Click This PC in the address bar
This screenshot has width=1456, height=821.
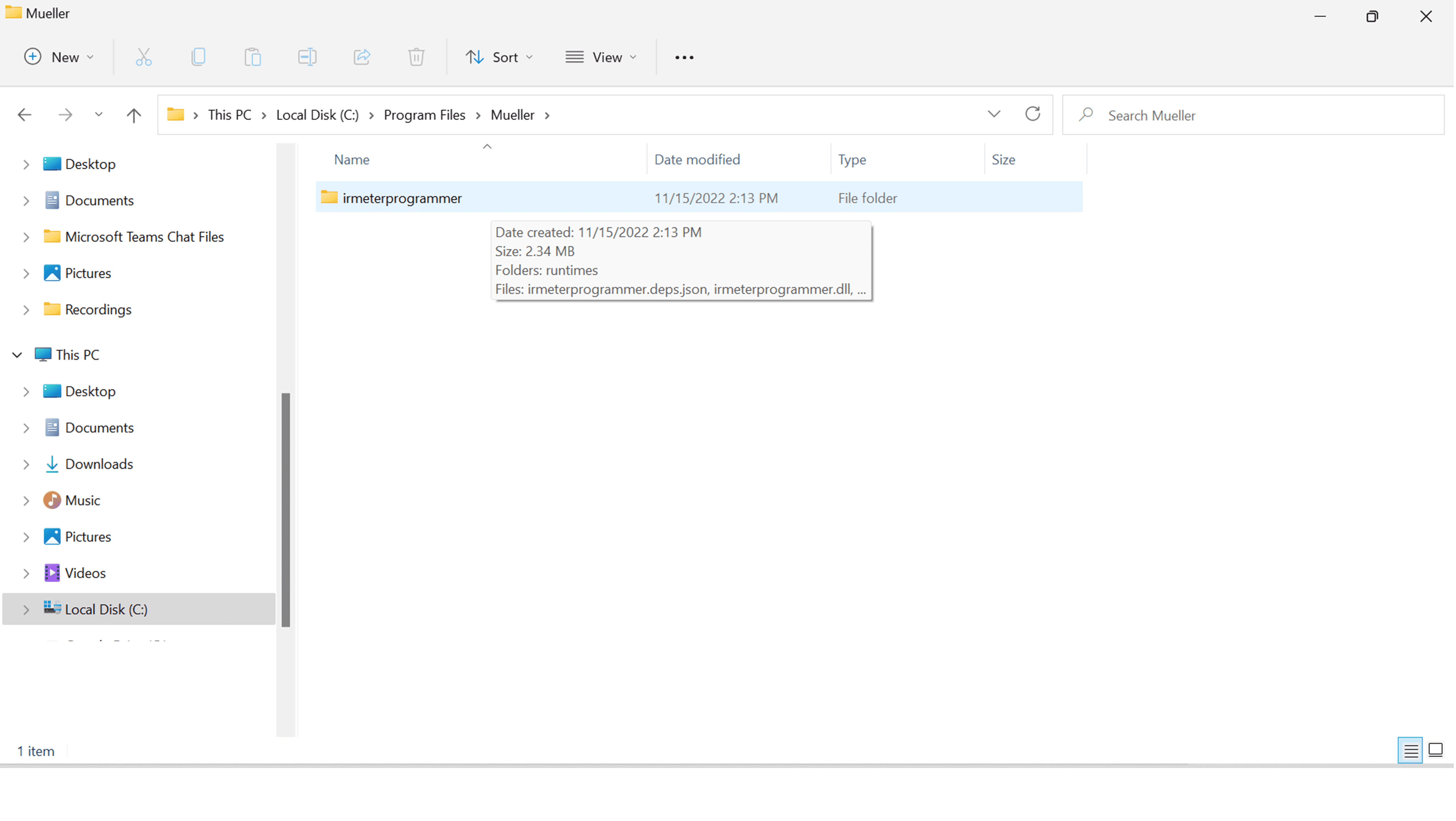coord(230,115)
